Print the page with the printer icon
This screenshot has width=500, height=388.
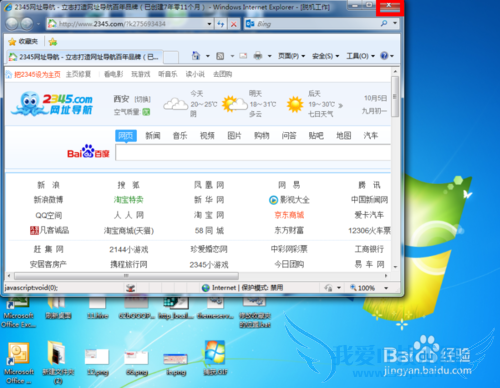(x=258, y=56)
